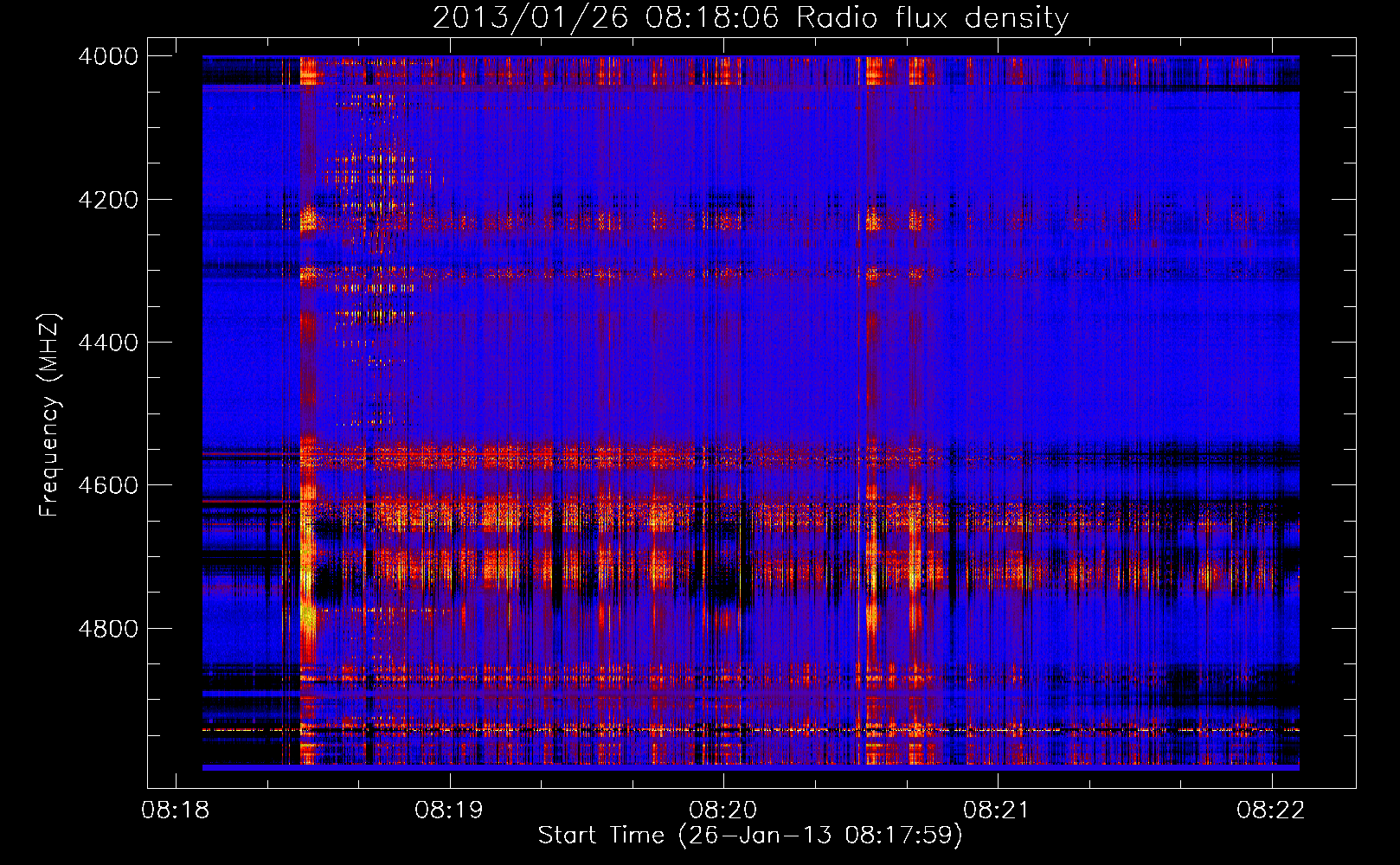Click the 08:19 time tick label

click(x=449, y=811)
